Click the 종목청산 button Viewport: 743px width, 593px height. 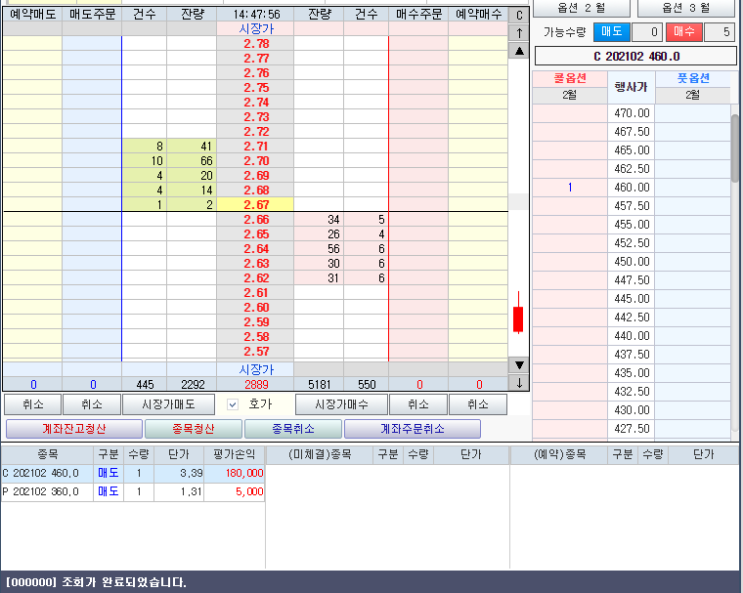tap(193, 429)
